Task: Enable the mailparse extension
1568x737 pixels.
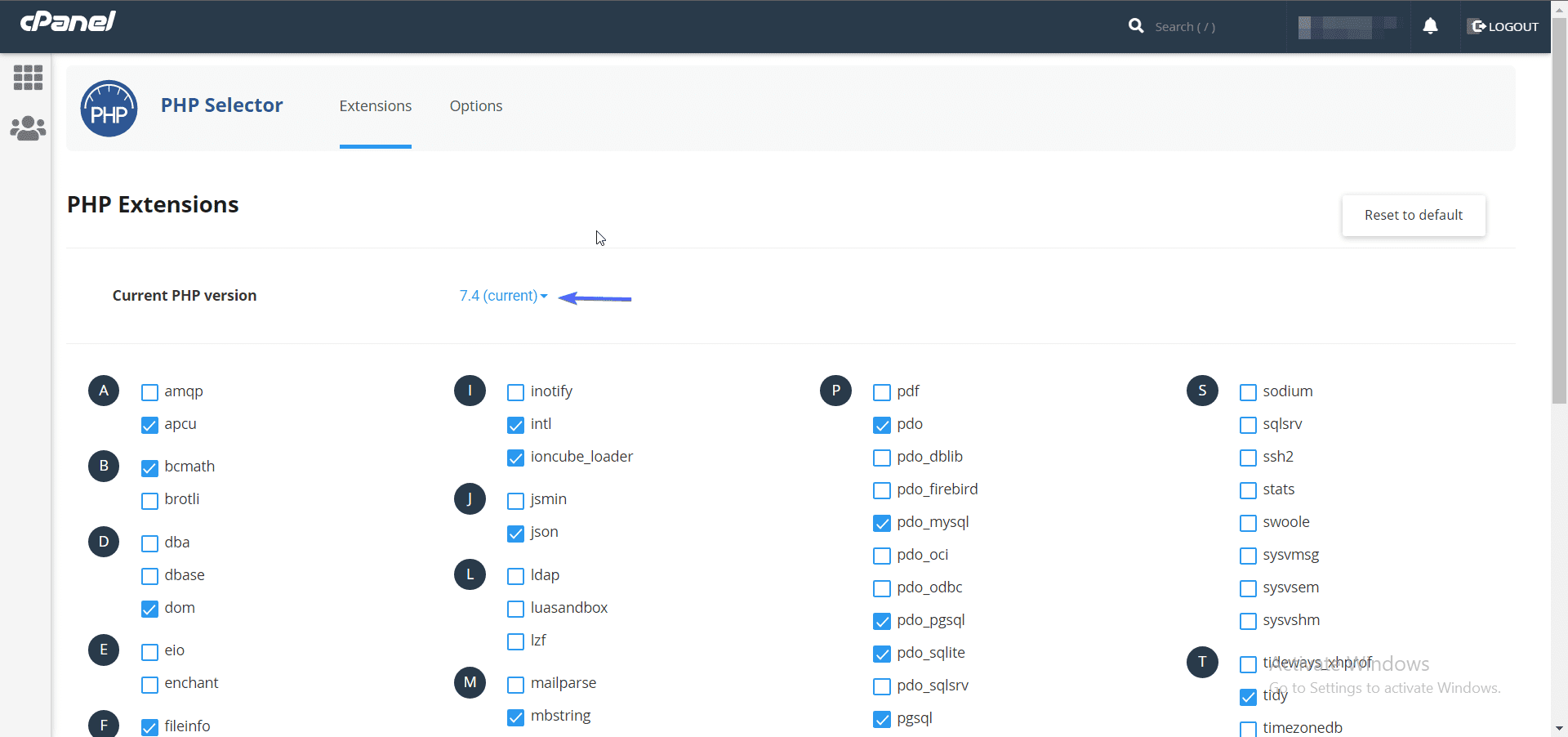Action: [x=515, y=684]
